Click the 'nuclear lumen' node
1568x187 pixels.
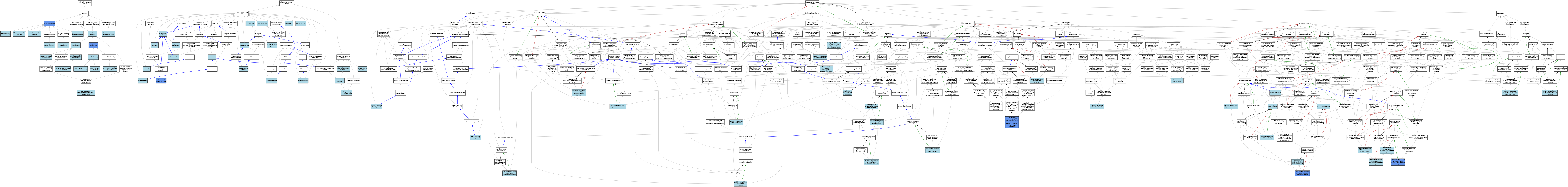(x=212, y=69)
